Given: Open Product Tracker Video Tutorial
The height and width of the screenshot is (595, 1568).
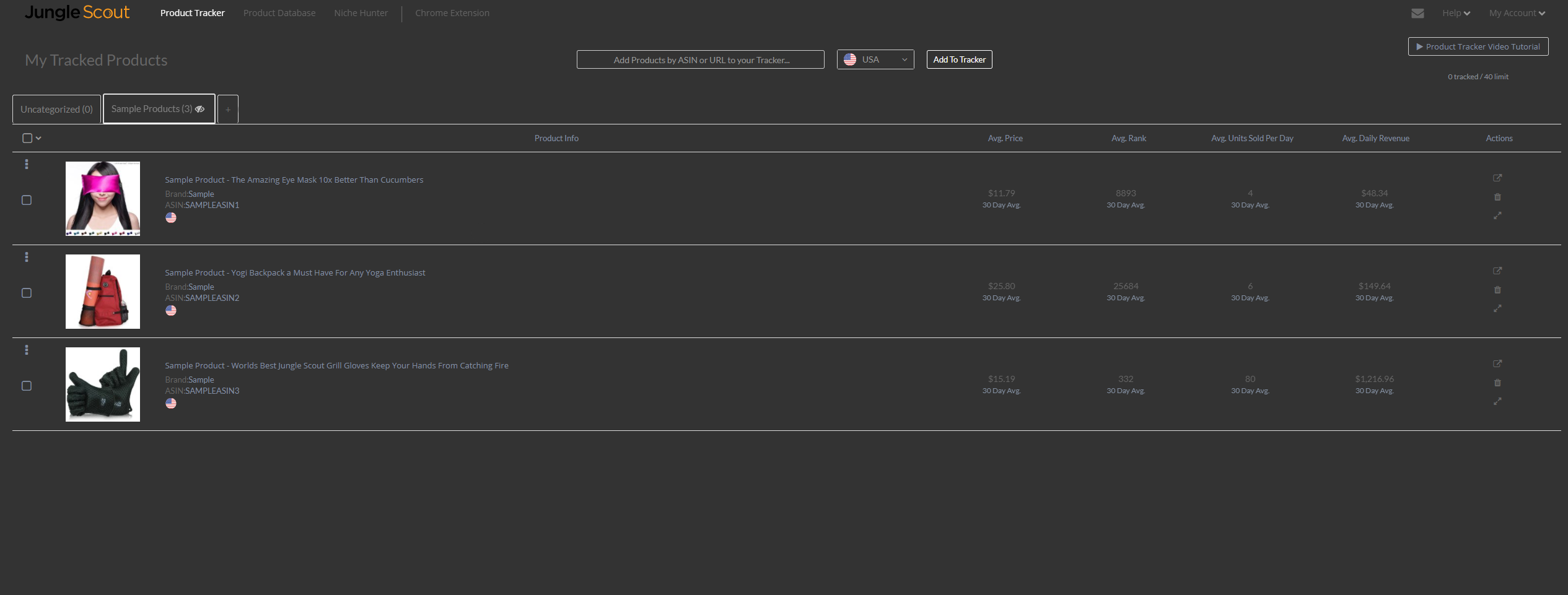Looking at the screenshot, I should (1478, 46).
